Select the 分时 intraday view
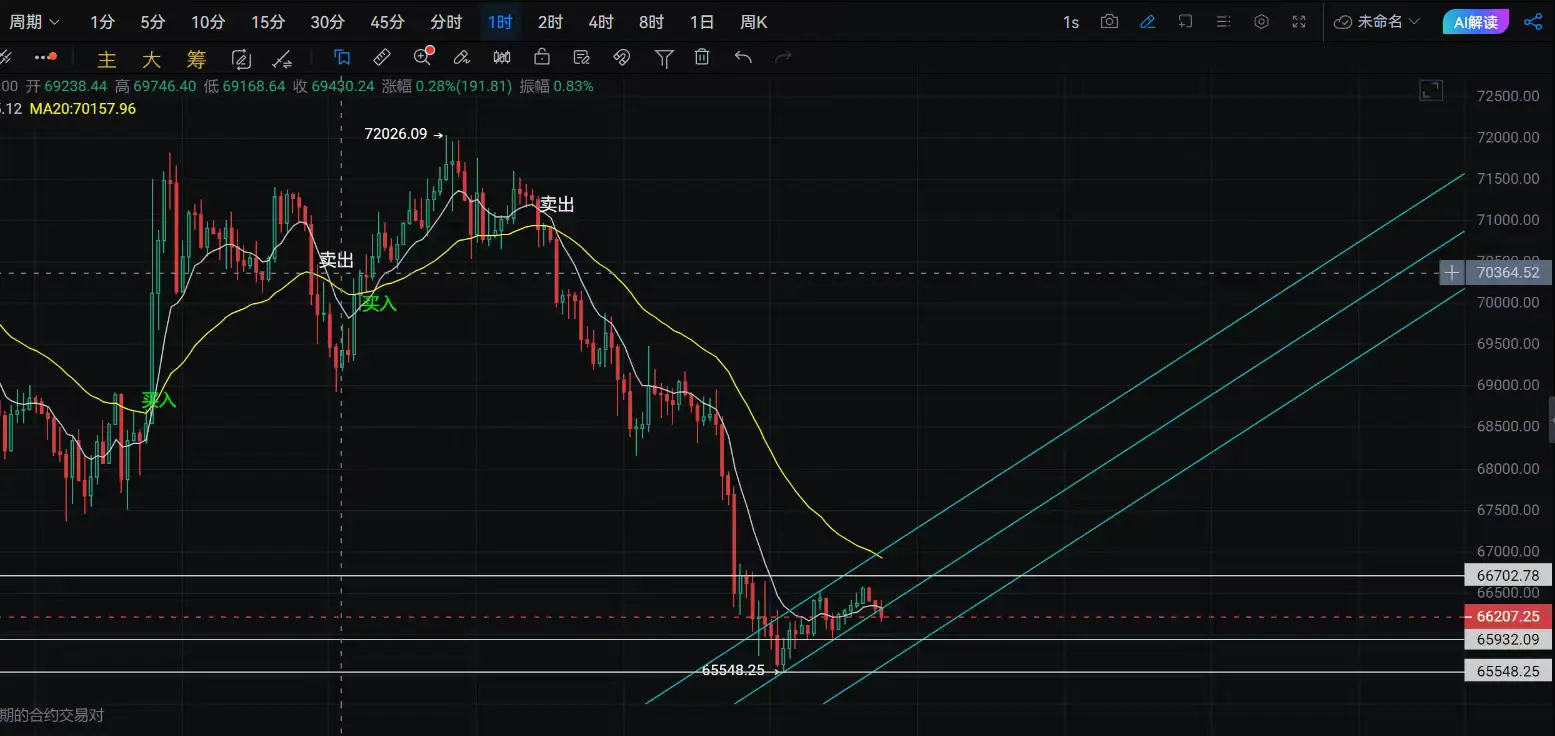The width and height of the screenshot is (1555, 736). [x=446, y=22]
